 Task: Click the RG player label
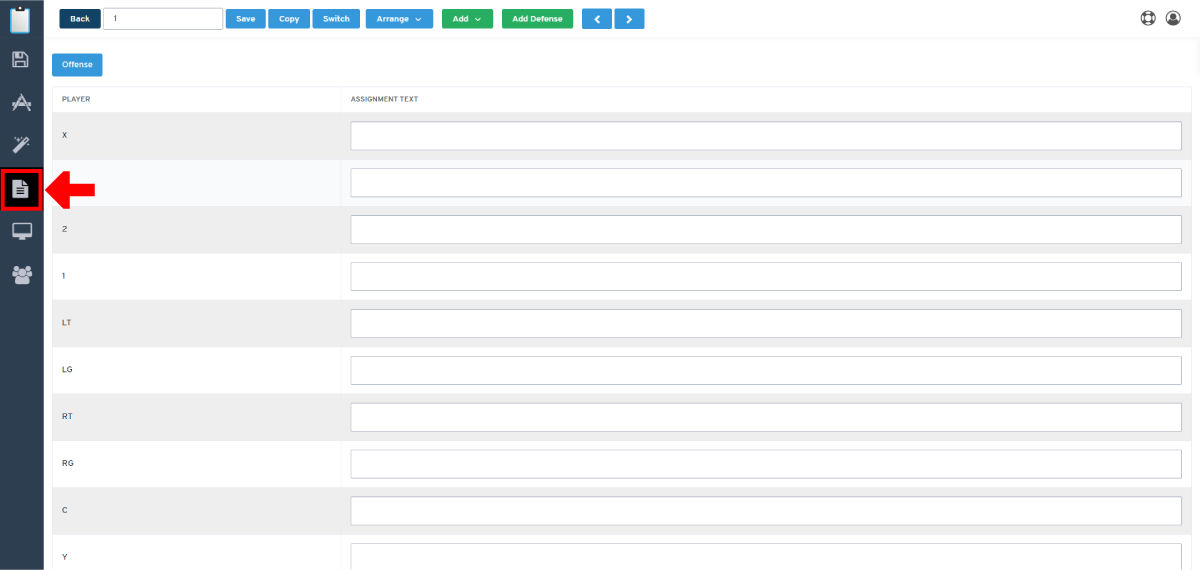(x=67, y=463)
